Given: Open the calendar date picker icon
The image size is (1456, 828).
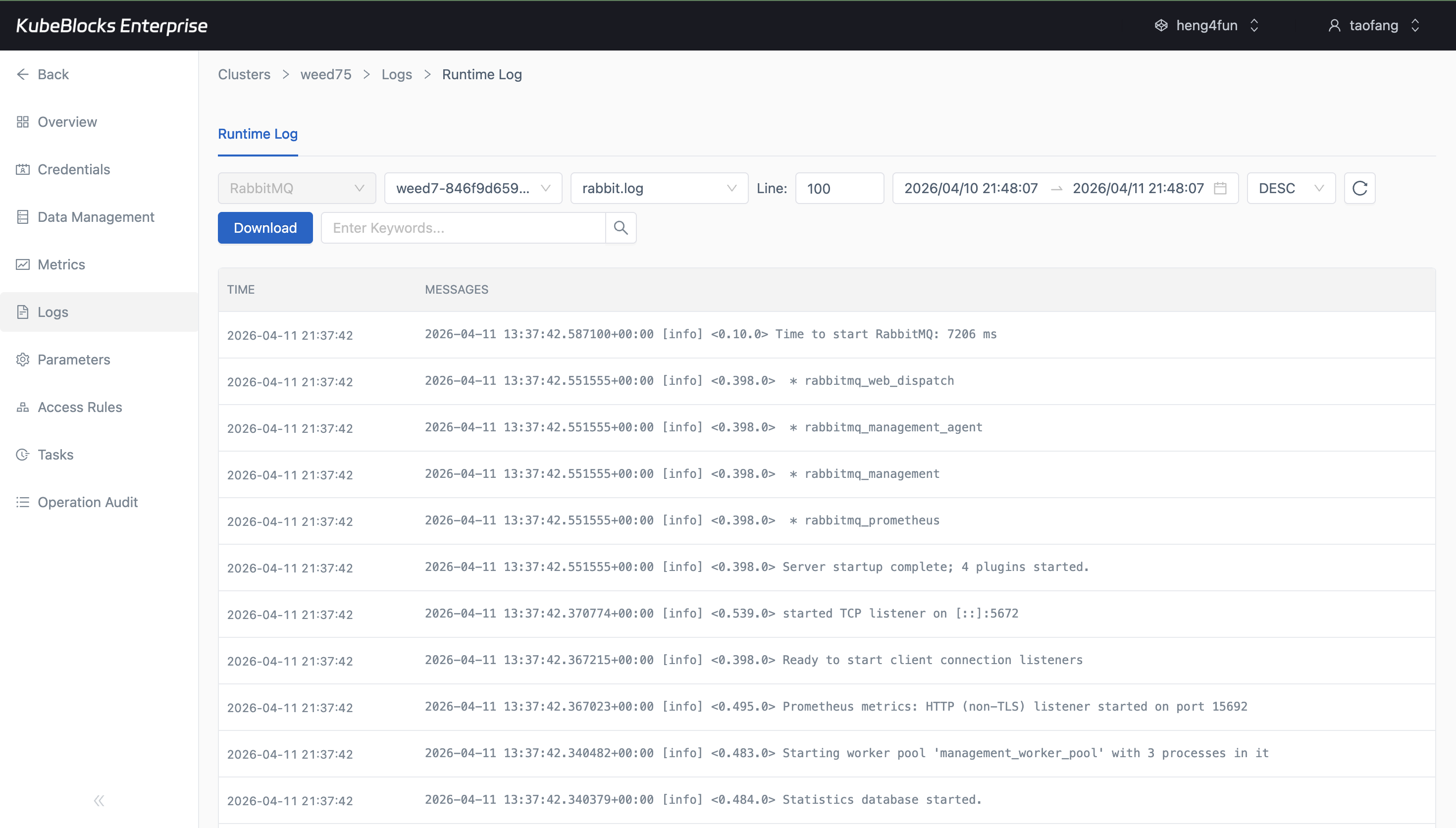Looking at the screenshot, I should point(1221,188).
